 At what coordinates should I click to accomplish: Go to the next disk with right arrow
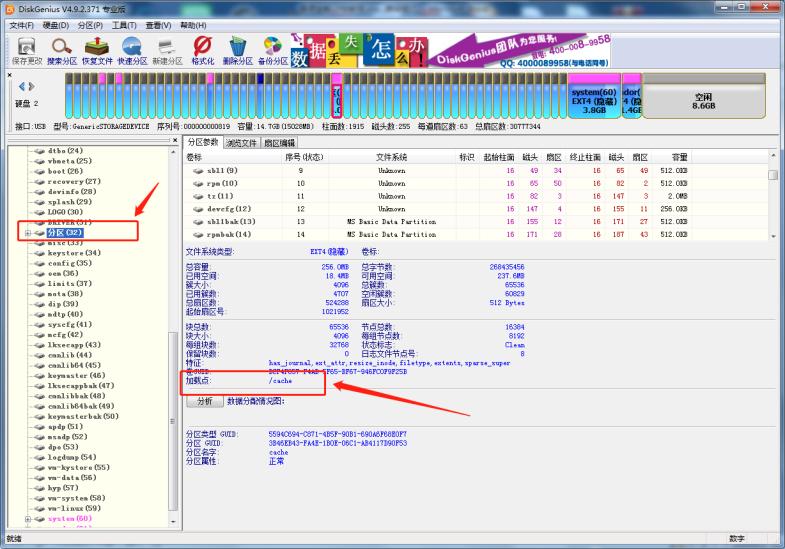[31, 86]
